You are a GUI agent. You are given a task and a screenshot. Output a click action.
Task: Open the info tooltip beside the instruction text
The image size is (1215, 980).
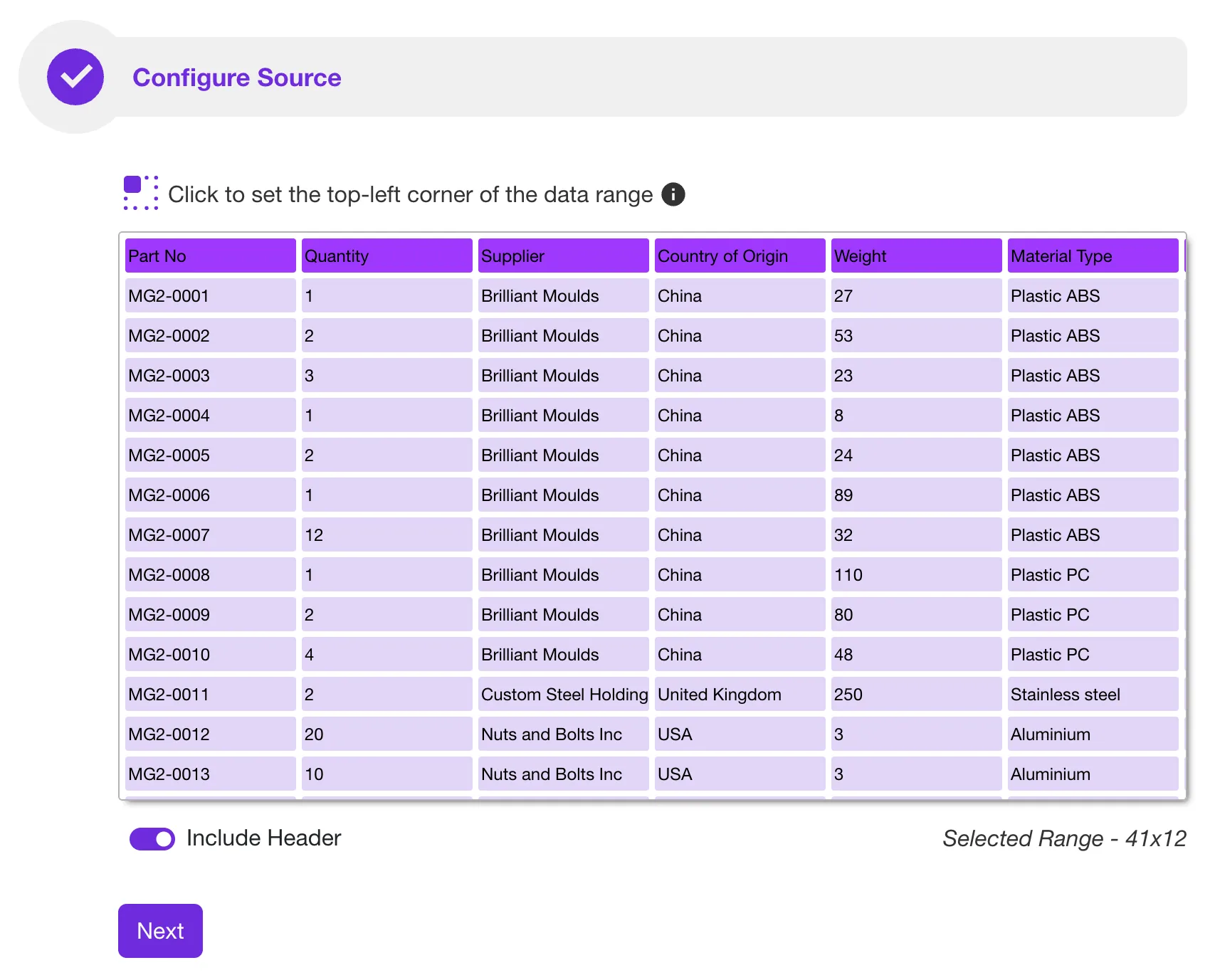coord(673,194)
